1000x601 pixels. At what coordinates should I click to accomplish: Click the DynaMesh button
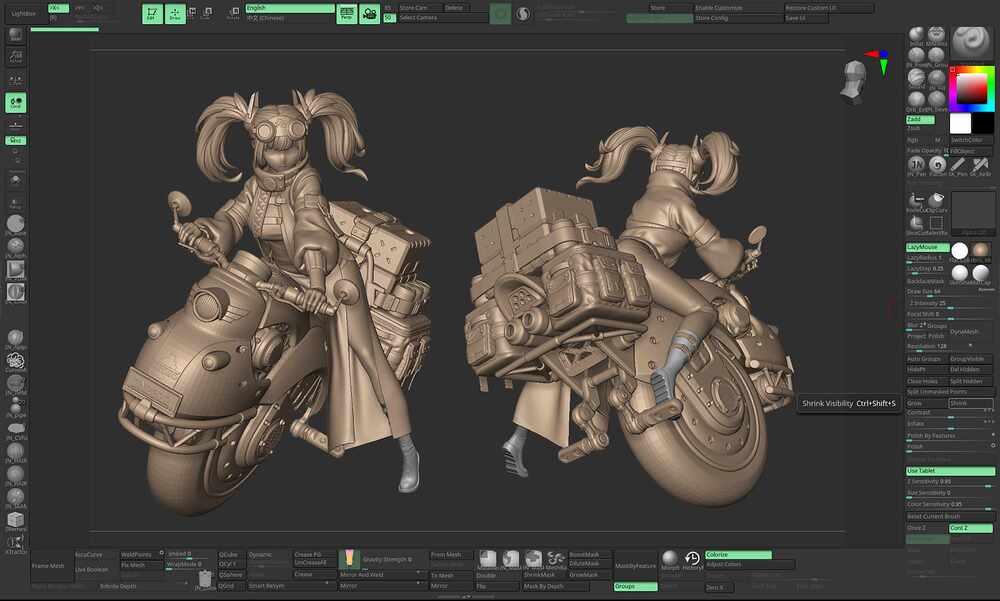(x=971, y=332)
